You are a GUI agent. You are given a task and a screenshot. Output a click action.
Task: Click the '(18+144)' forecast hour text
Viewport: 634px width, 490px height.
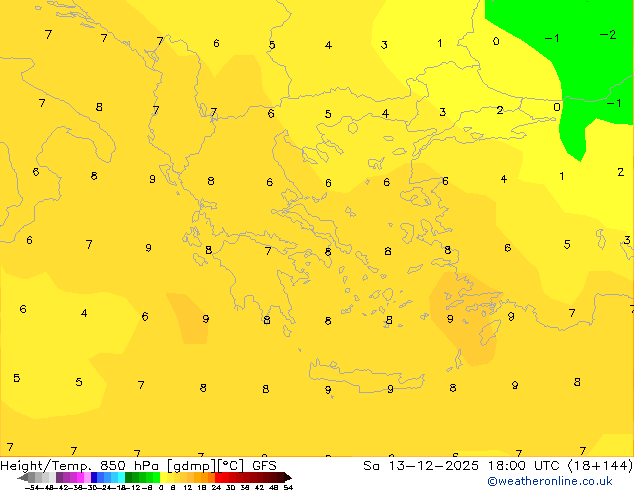pyautogui.click(x=600, y=465)
